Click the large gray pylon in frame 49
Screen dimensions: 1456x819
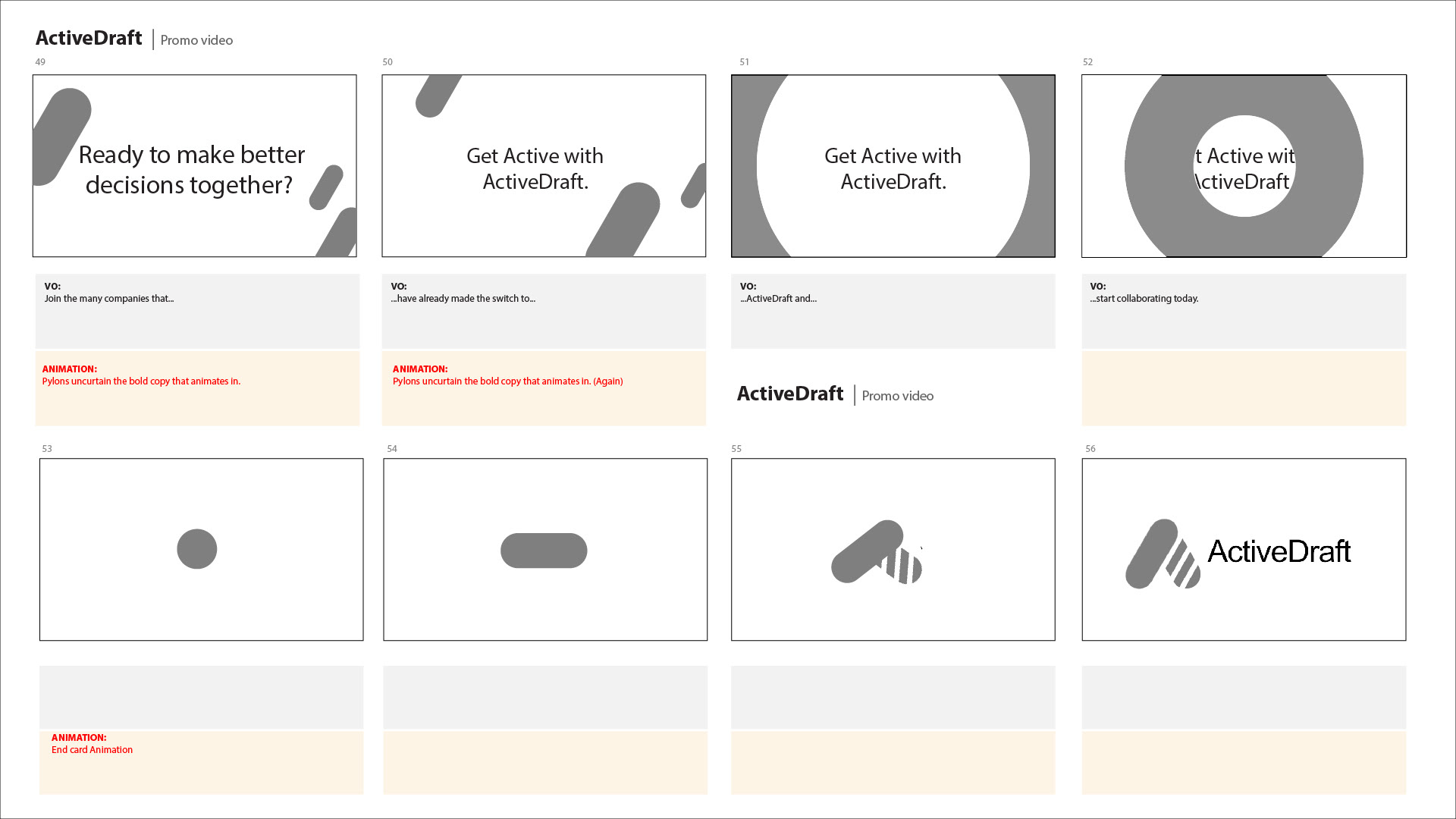[62, 136]
